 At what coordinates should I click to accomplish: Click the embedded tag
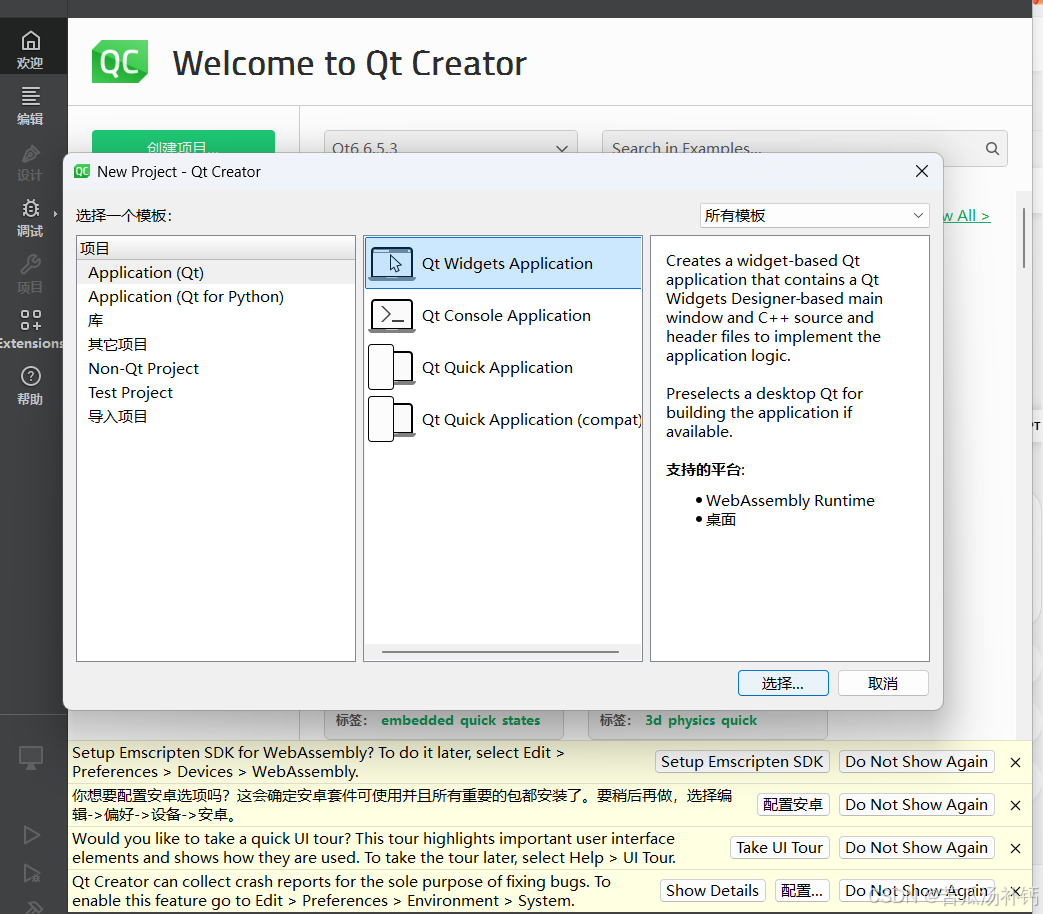pyautogui.click(x=417, y=720)
